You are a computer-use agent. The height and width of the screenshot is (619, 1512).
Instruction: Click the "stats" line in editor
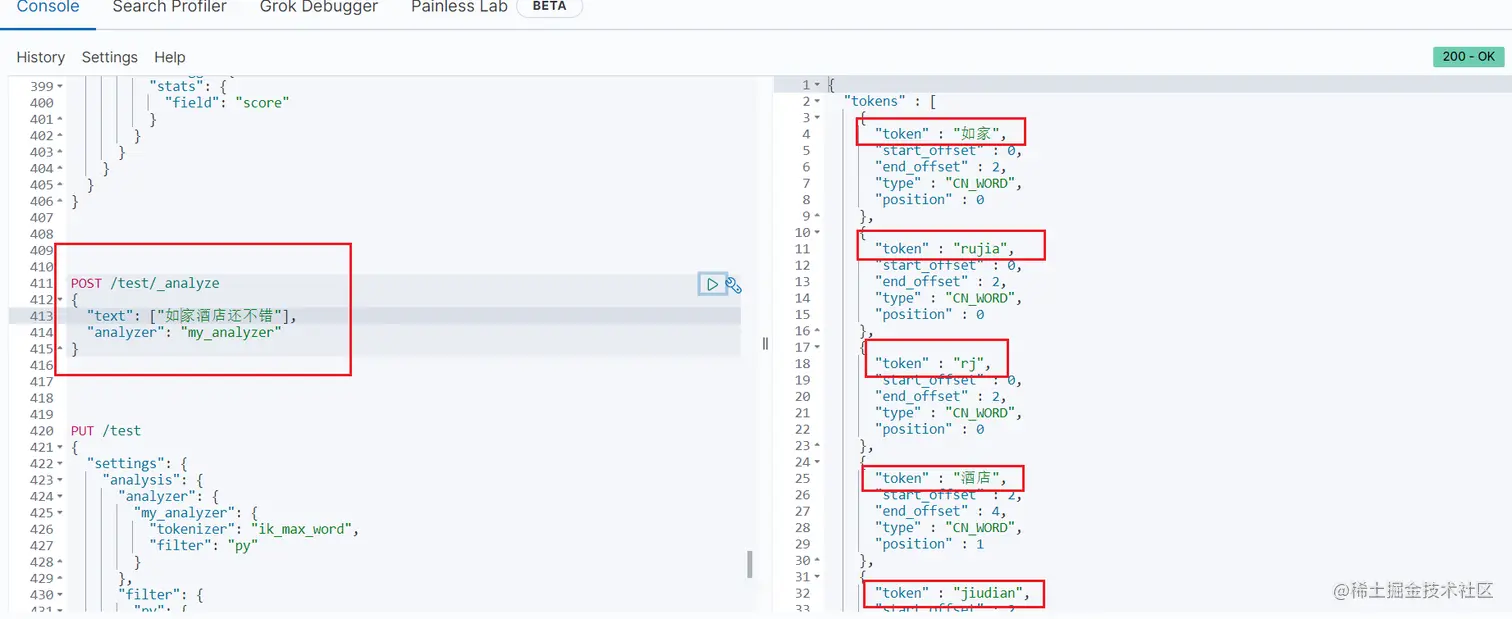[188, 86]
